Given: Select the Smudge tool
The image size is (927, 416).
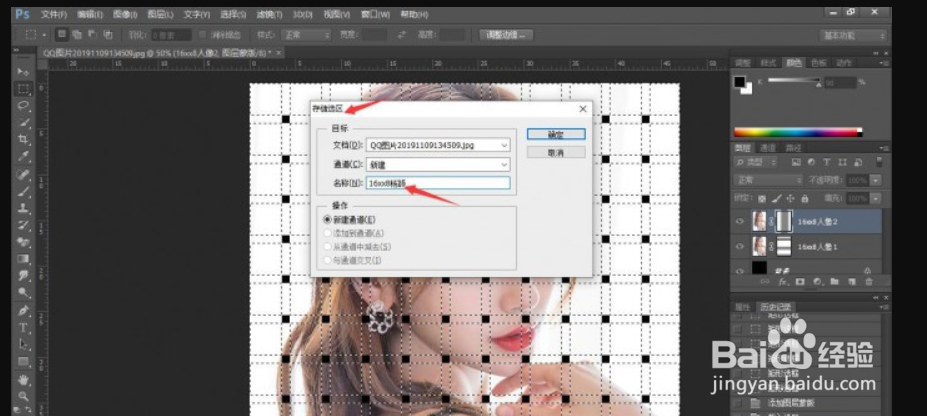Looking at the screenshot, I should (23, 275).
